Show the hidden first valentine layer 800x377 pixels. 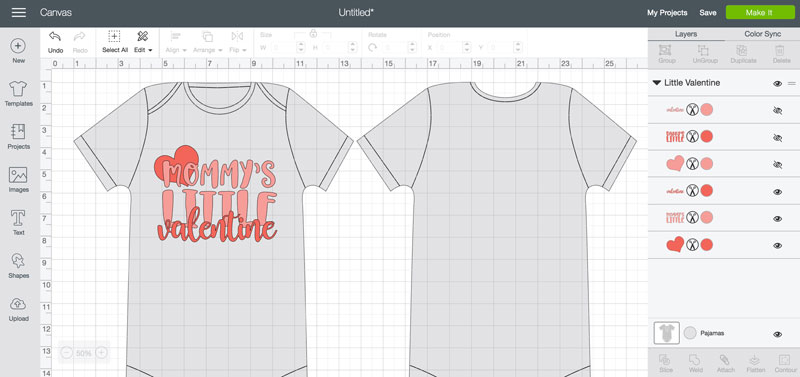pos(778,110)
